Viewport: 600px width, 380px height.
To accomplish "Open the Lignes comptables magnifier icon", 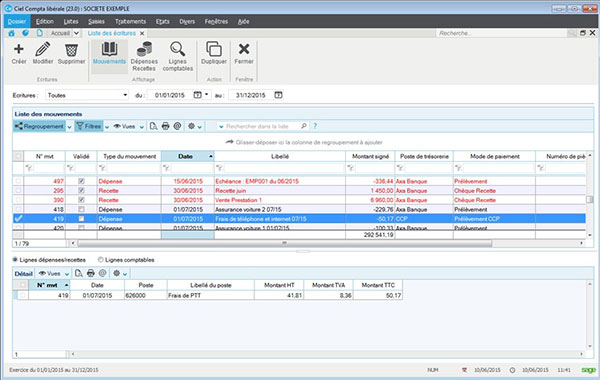I will coord(178,49).
